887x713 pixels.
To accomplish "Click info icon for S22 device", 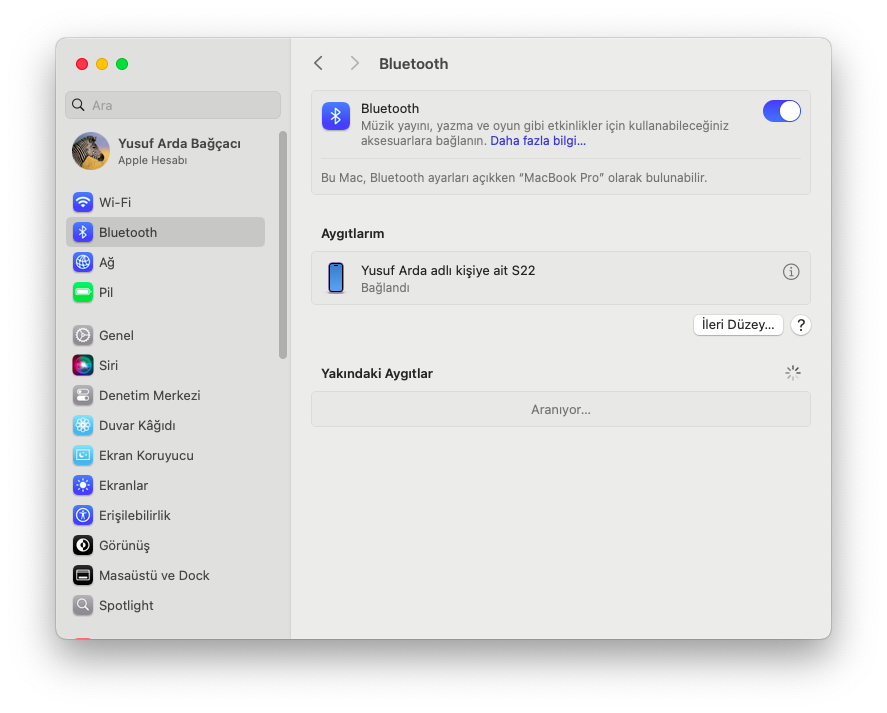I will pos(791,272).
